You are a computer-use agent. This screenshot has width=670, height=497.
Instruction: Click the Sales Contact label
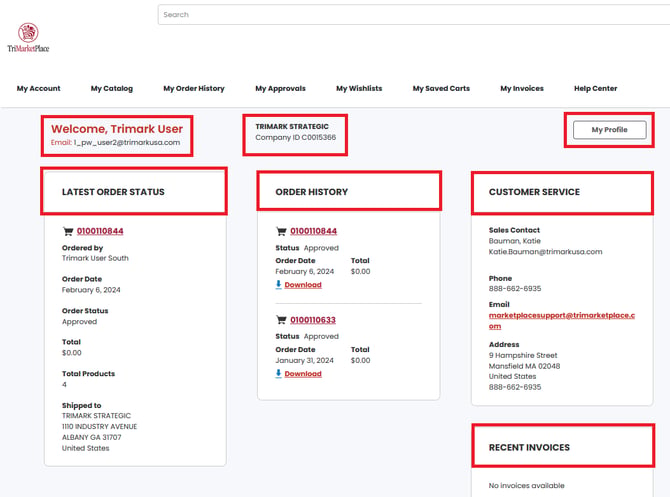[x=514, y=230]
